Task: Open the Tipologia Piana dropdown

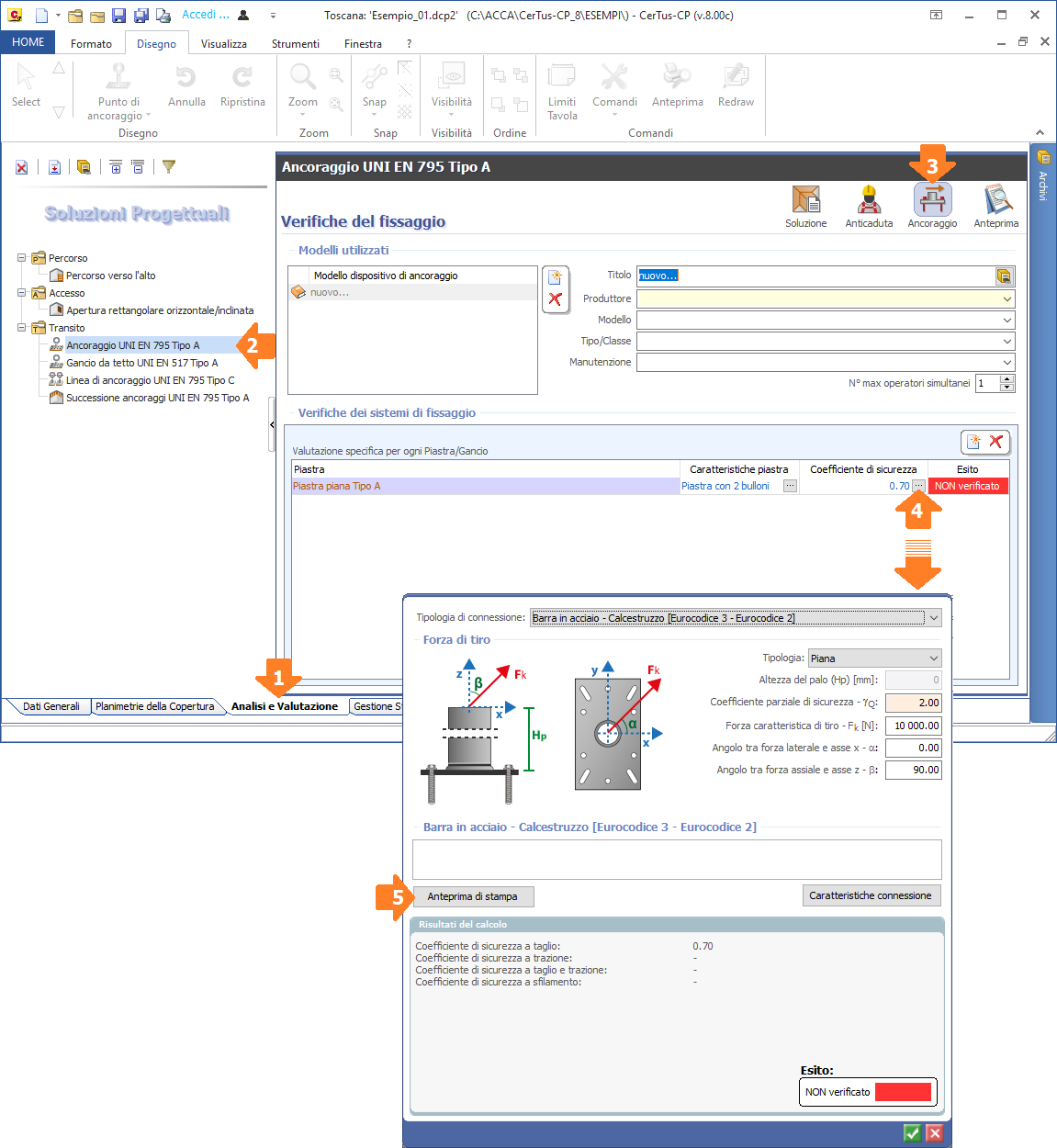Action: (934, 658)
